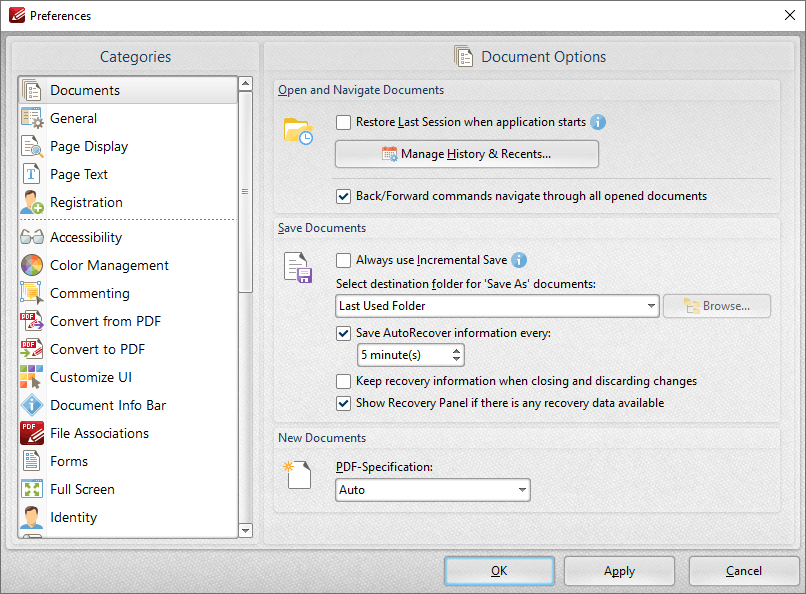Decrease AutoRecover minutes with down arrow
The image size is (806, 594).
(456, 359)
